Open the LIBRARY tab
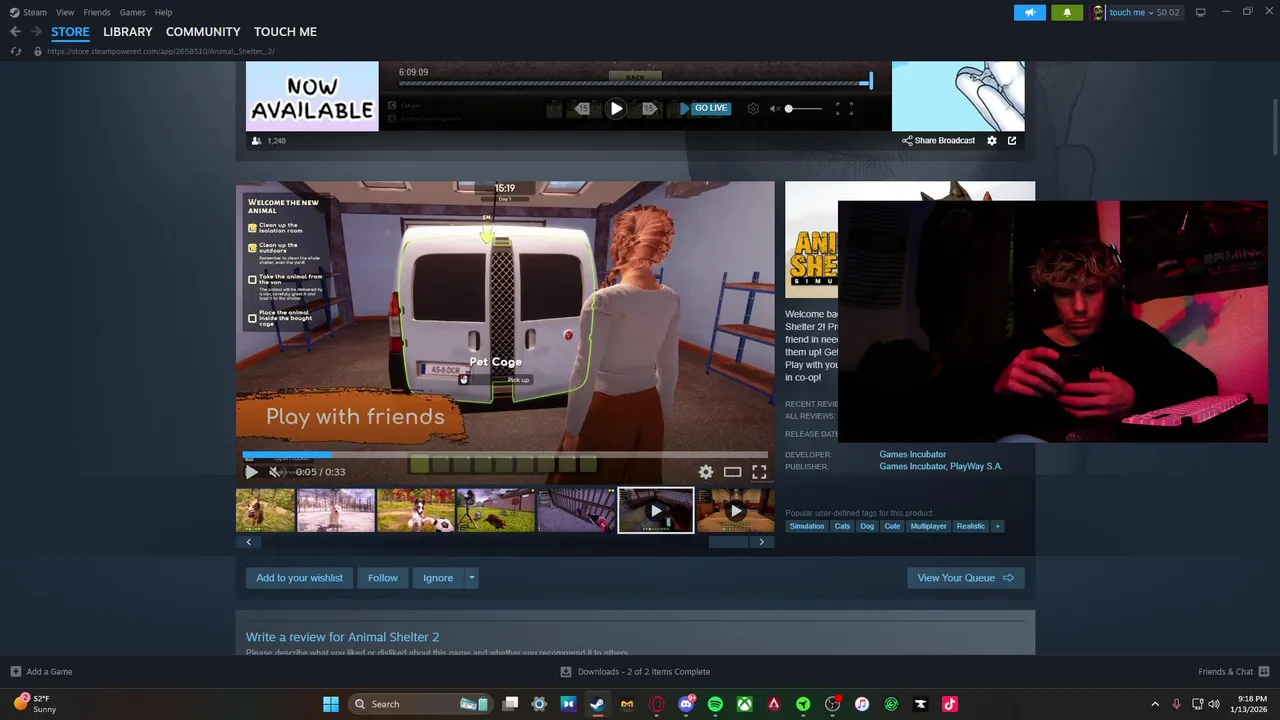This screenshot has width=1280, height=720. [x=128, y=32]
